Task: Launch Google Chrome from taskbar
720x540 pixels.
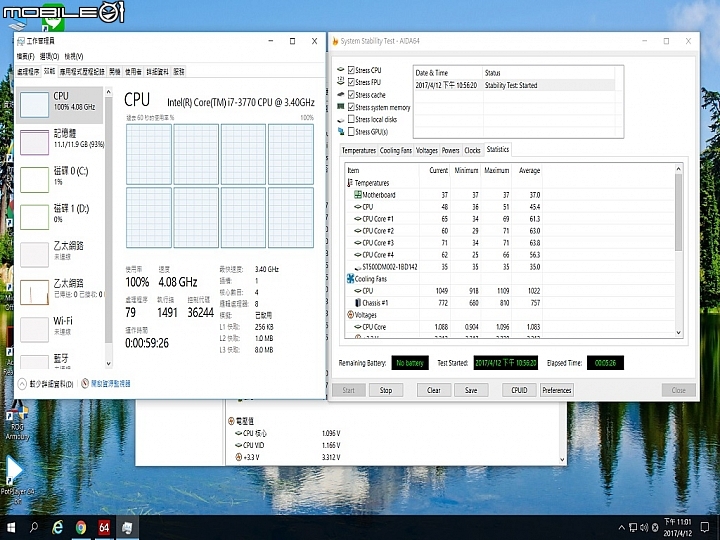Action: [x=81, y=528]
